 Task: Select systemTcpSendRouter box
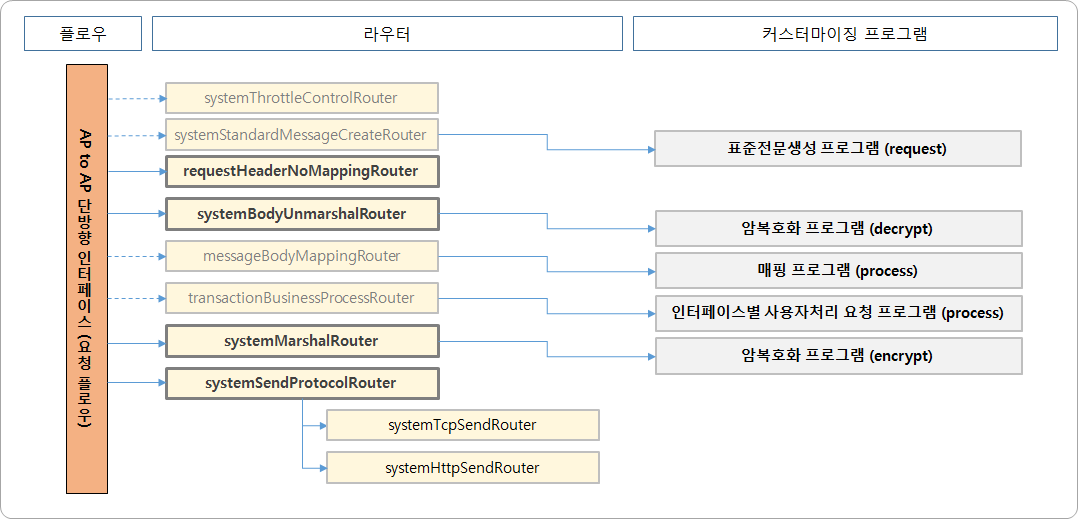point(463,425)
